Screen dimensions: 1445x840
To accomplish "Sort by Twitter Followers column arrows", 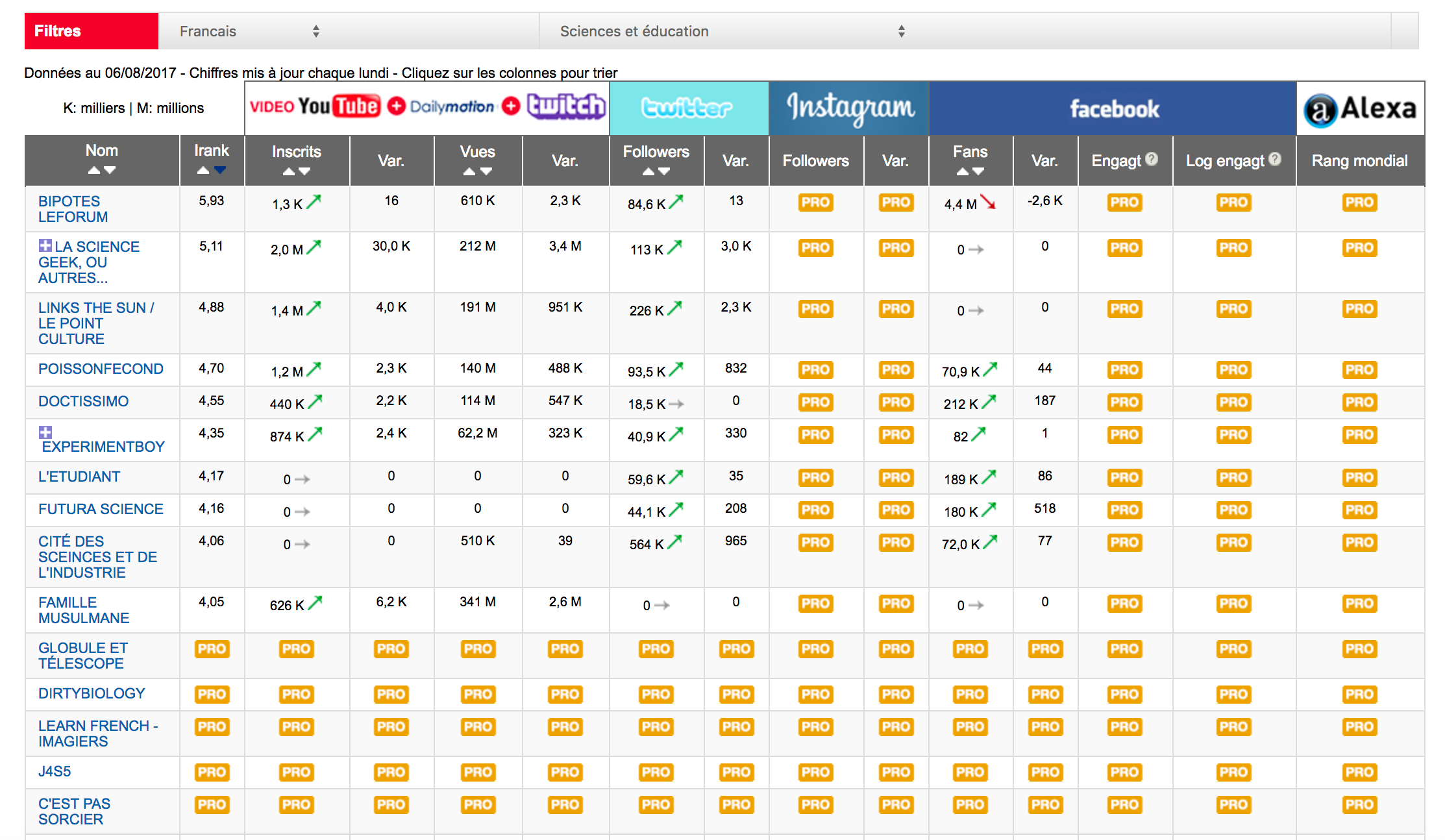I will tap(656, 171).
